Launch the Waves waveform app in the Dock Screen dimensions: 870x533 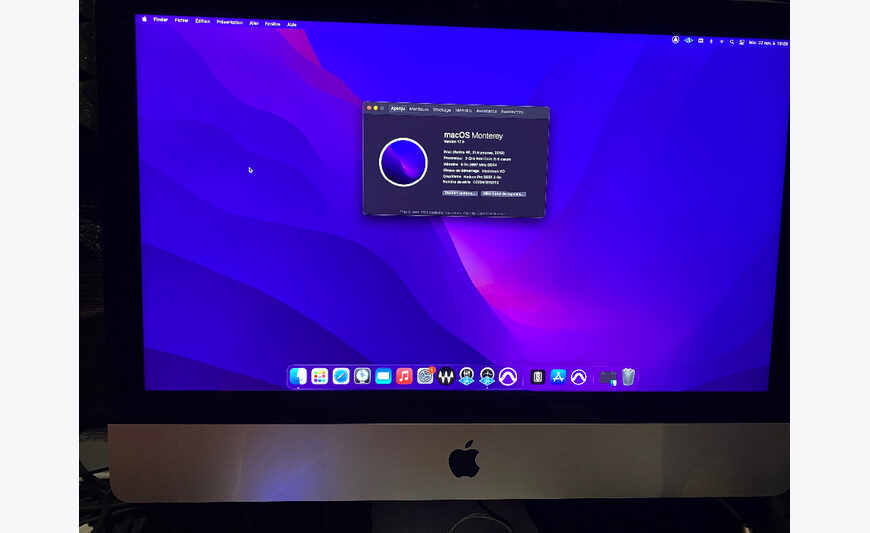446,377
